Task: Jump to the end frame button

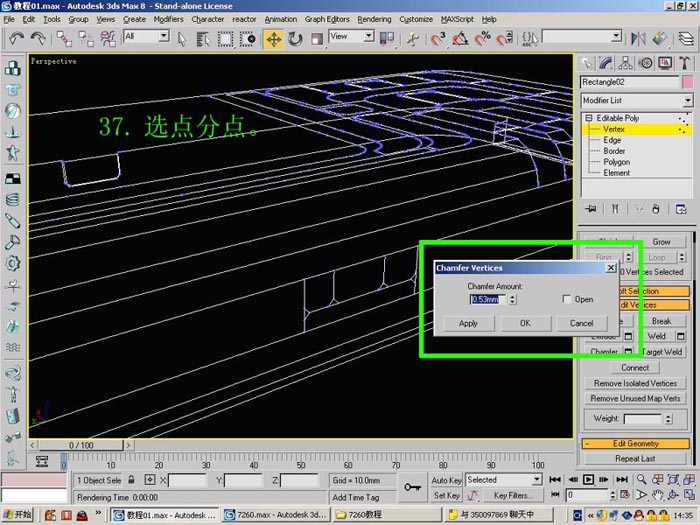Action: [621, 480]
